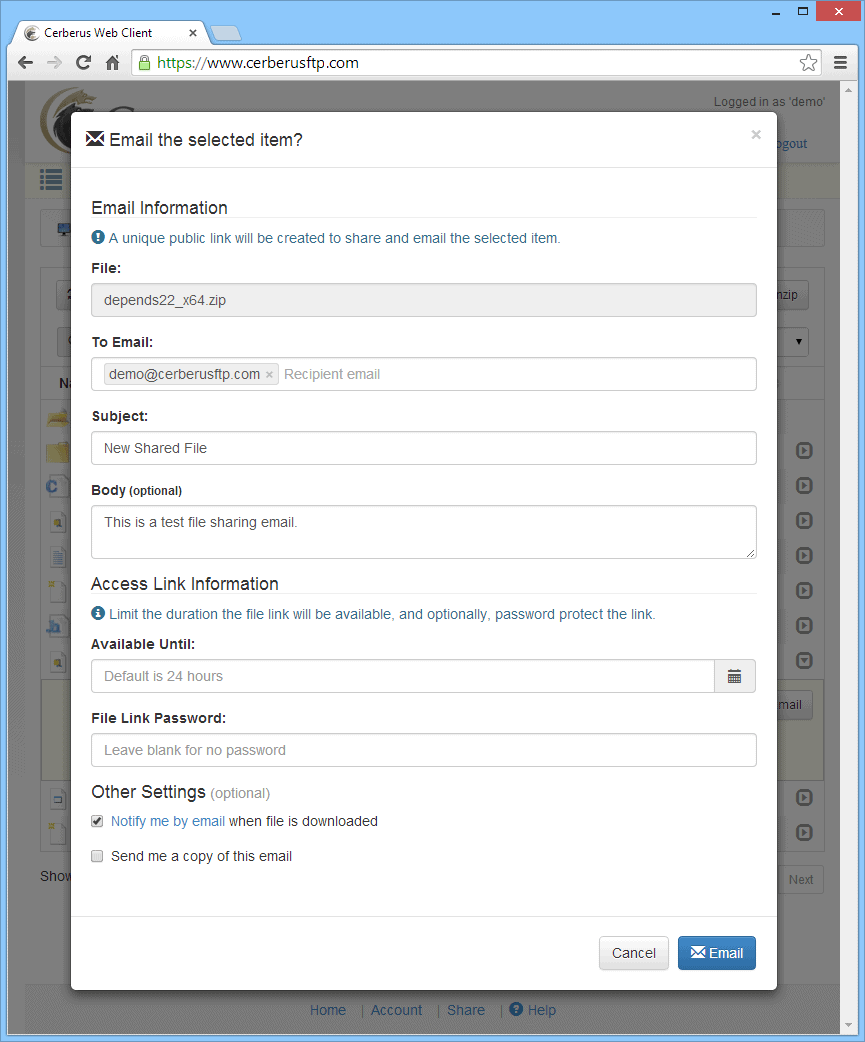Image resolution: width=865 pixels, height=1042 pixels.
Task: Click the info icon under Access Link Information
Action: (x=97, y=613)
